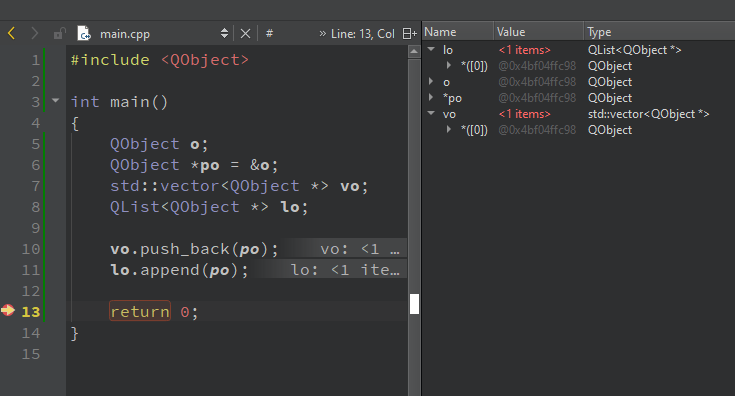Click line number 10 in the gutter
The image size is (735, 396).
coord(31,249)
